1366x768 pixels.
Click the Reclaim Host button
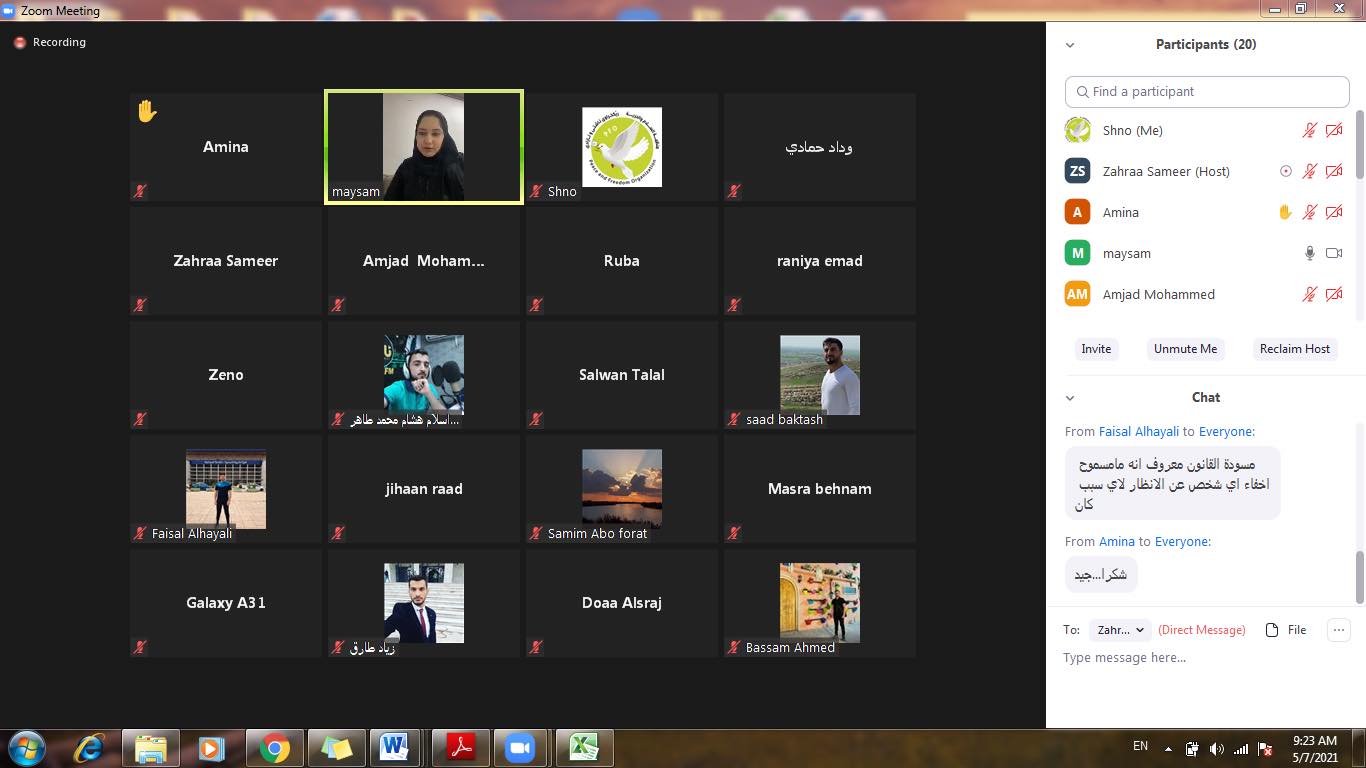(1294, 349)
